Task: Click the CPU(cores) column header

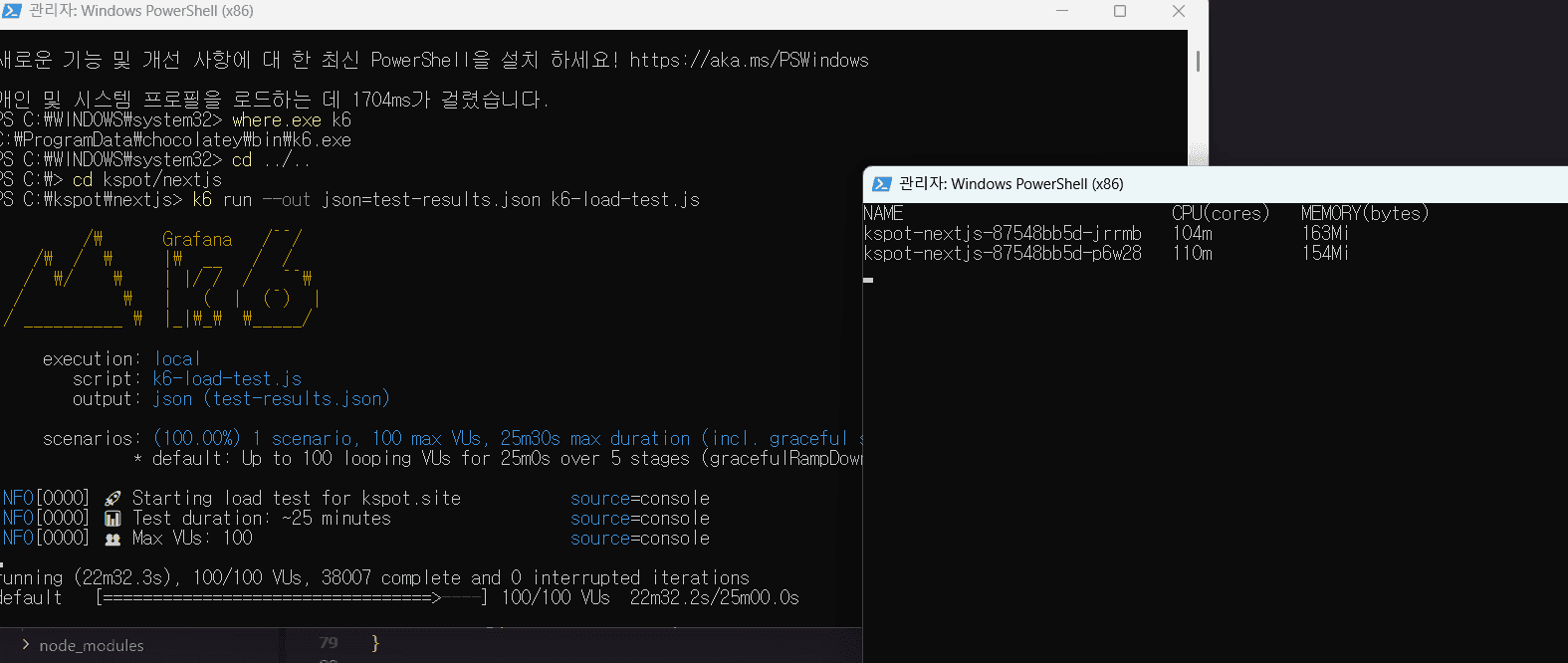Action: [1220, 213]
